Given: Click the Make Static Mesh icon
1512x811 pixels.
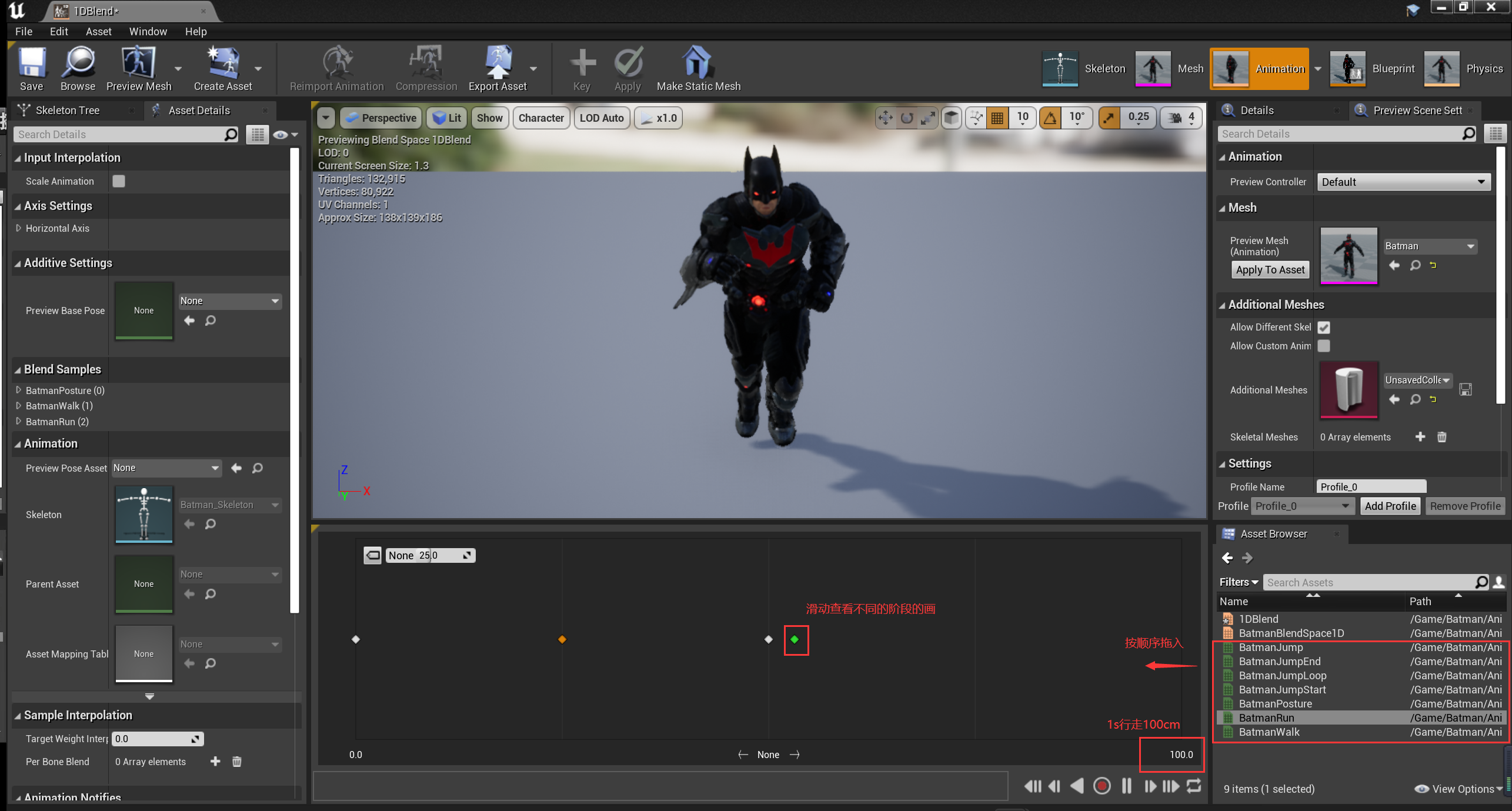Looking at the screenshot, I should click(698, 62).
